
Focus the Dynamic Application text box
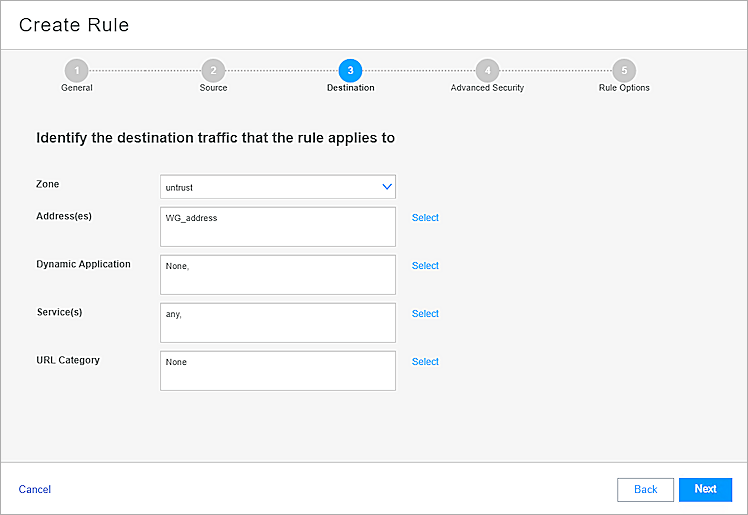click(x=277, y=275)
